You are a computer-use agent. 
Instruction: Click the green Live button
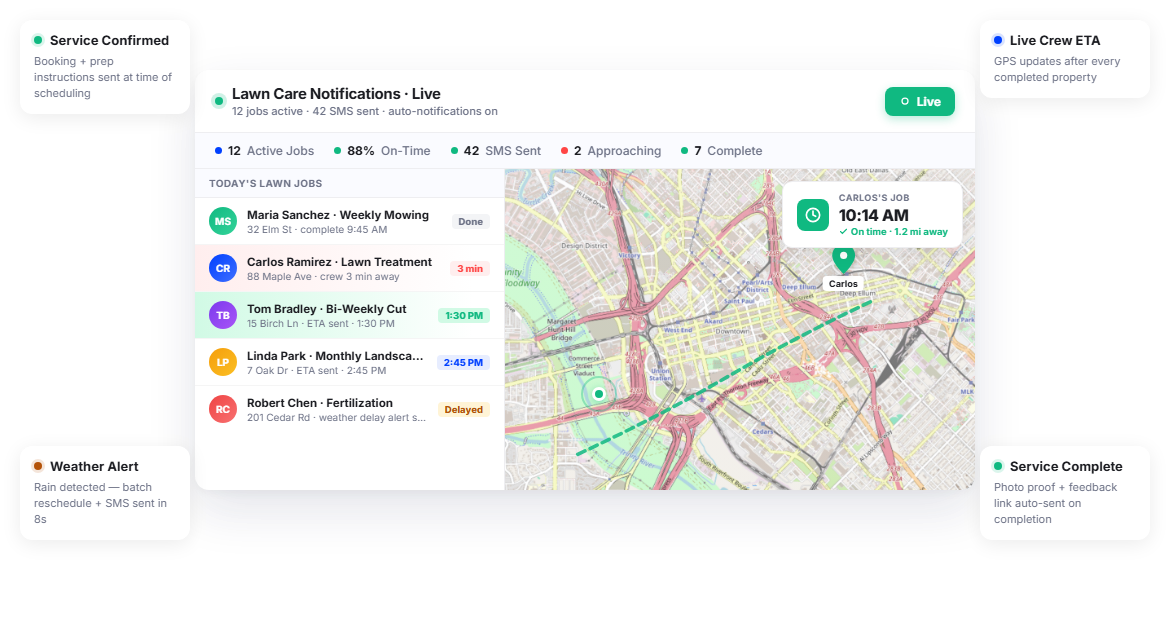point(919,101)
